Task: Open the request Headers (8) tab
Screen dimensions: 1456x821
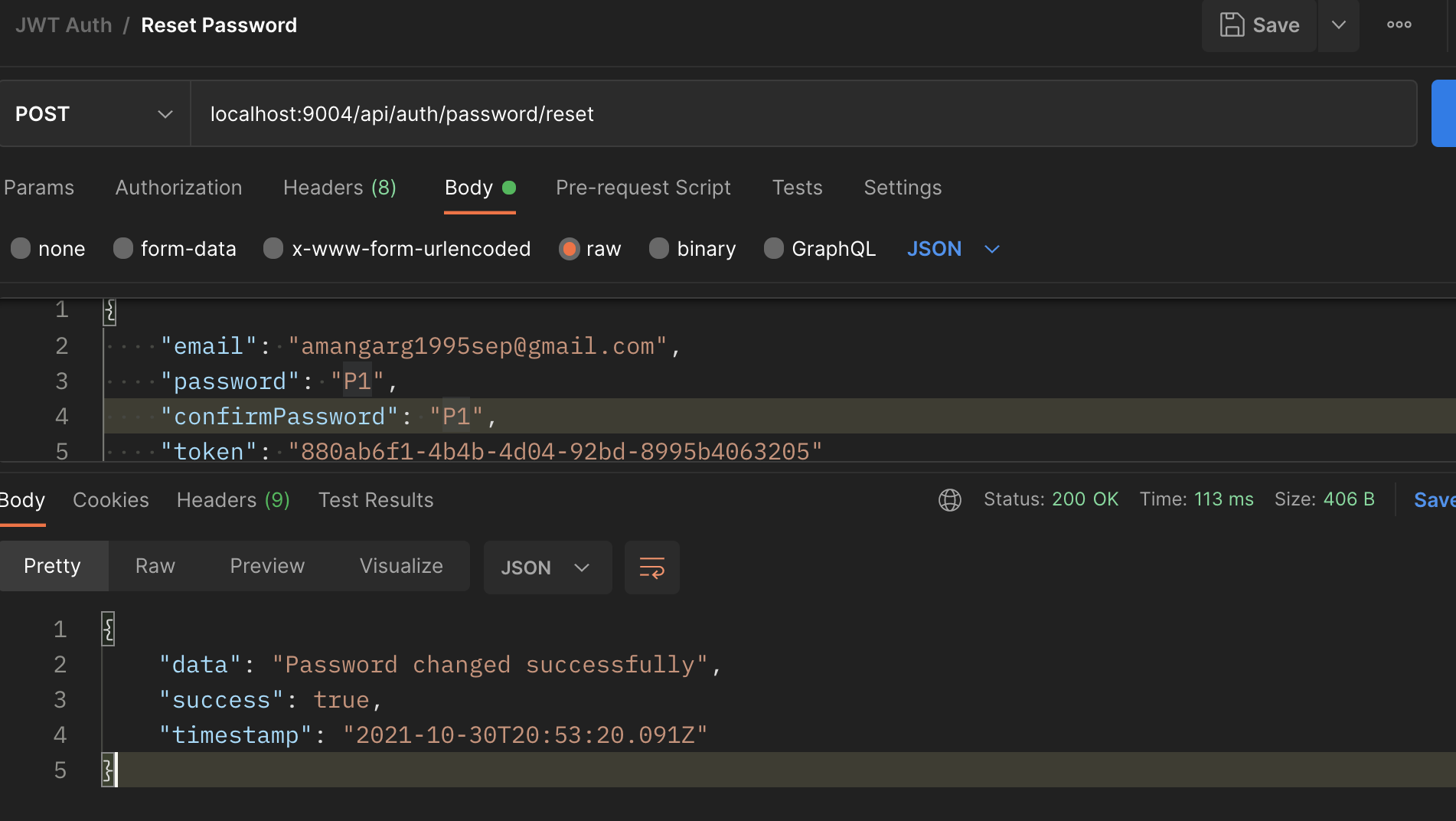Action: [x=340, y=188]
